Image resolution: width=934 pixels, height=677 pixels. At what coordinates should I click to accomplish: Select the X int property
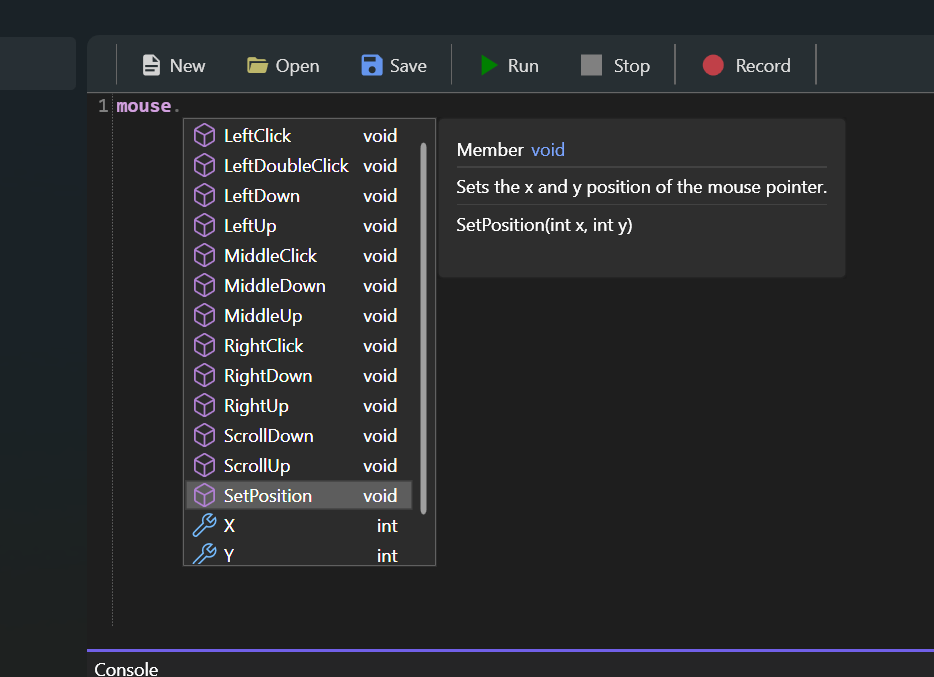pos(299,526)
